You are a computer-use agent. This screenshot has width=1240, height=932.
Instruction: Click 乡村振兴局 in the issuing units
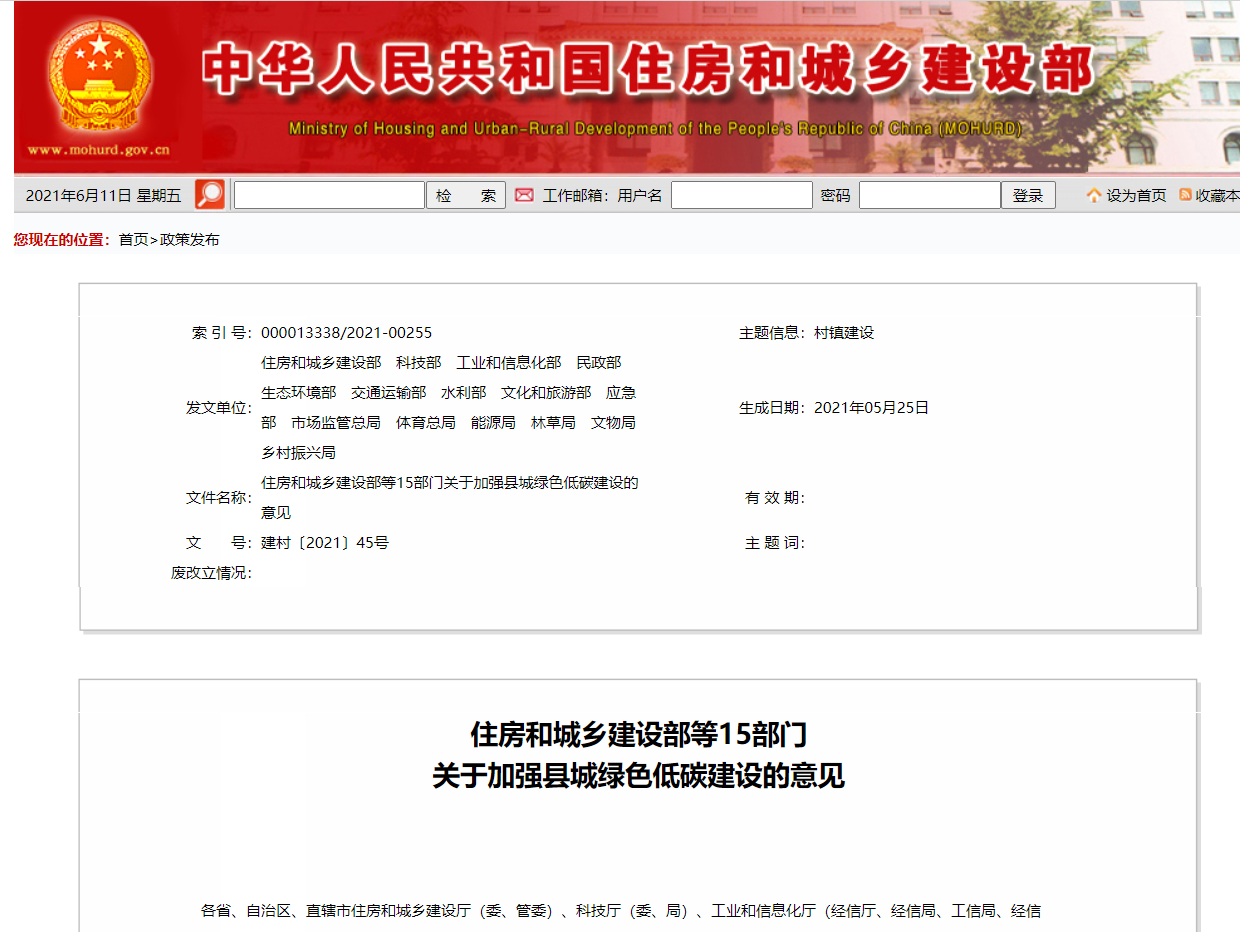[298, 453]
